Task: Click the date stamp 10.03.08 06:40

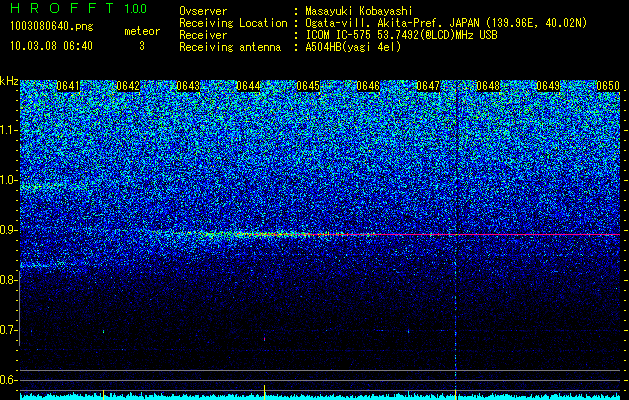Action: pyautogui.click(x=51, y=46)
